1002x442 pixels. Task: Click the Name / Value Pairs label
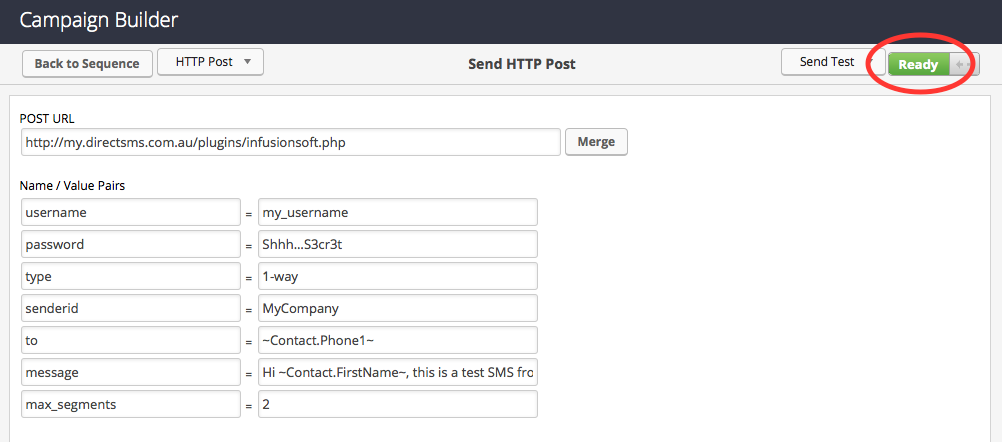(72, 186)
